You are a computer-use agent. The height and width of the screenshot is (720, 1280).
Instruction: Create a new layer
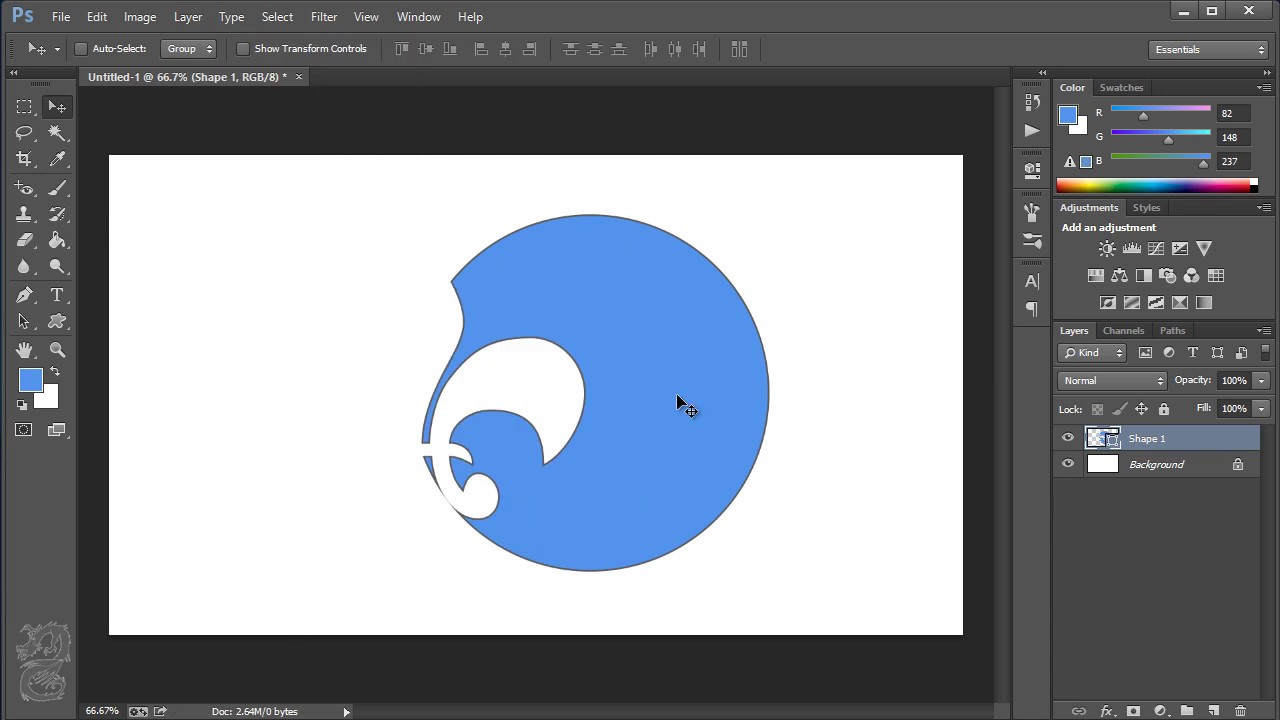[1213, 711]
